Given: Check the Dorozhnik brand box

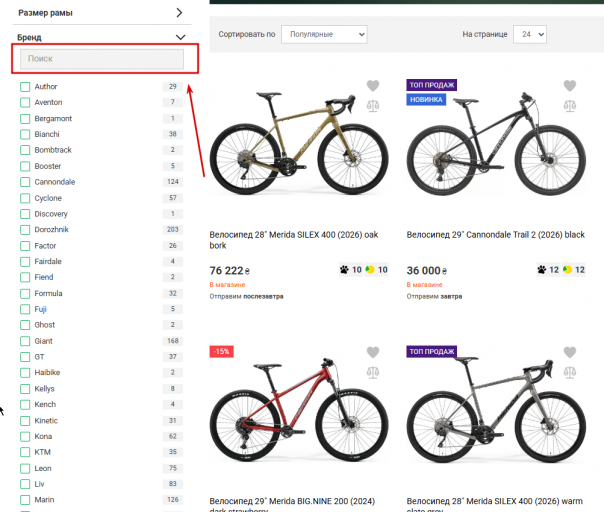Looking at the screenshot, I should click(x=25, y=230).
